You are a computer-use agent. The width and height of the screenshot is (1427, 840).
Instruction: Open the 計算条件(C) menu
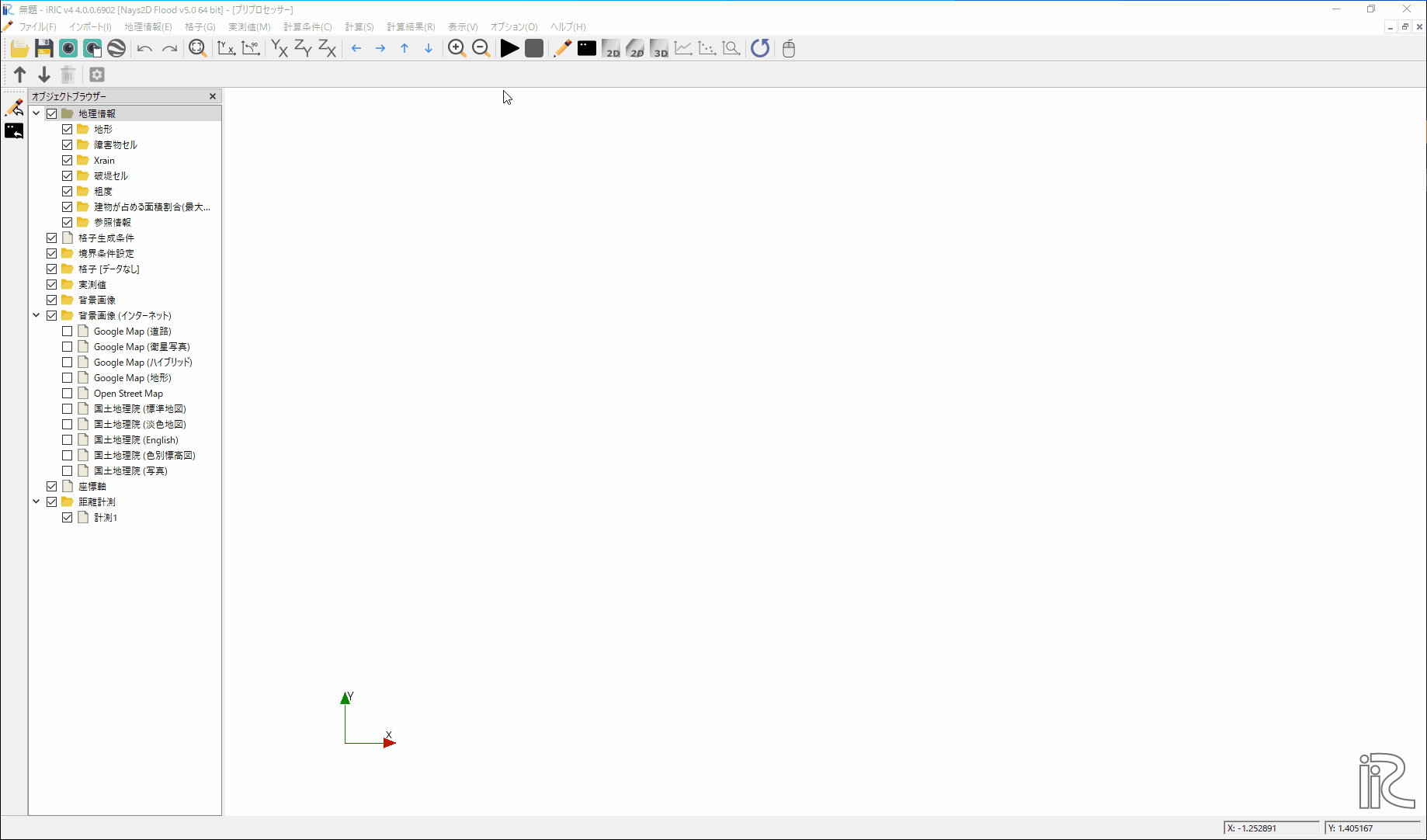point(307,26)
